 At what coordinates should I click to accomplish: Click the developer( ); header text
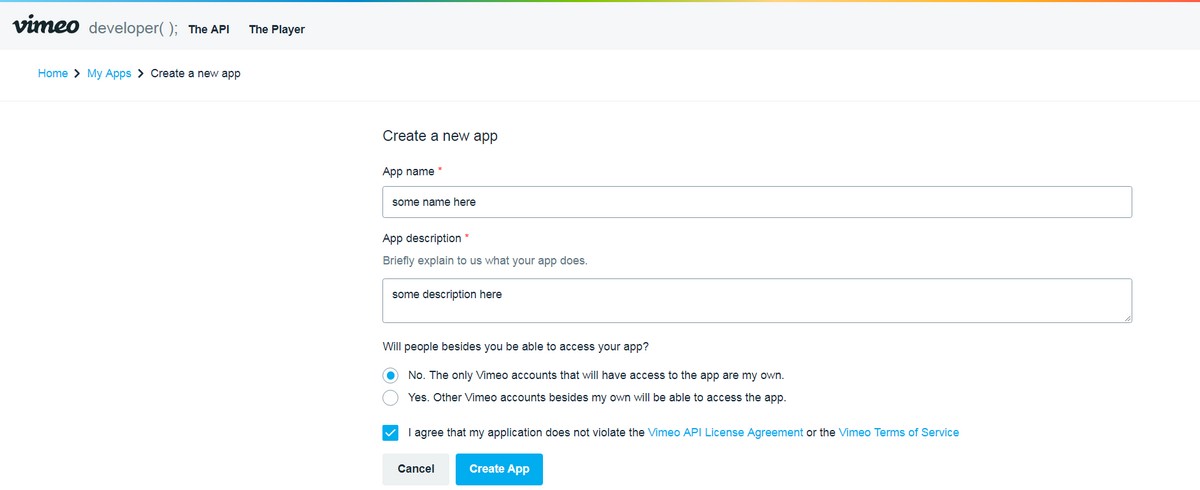coord(133,29)
